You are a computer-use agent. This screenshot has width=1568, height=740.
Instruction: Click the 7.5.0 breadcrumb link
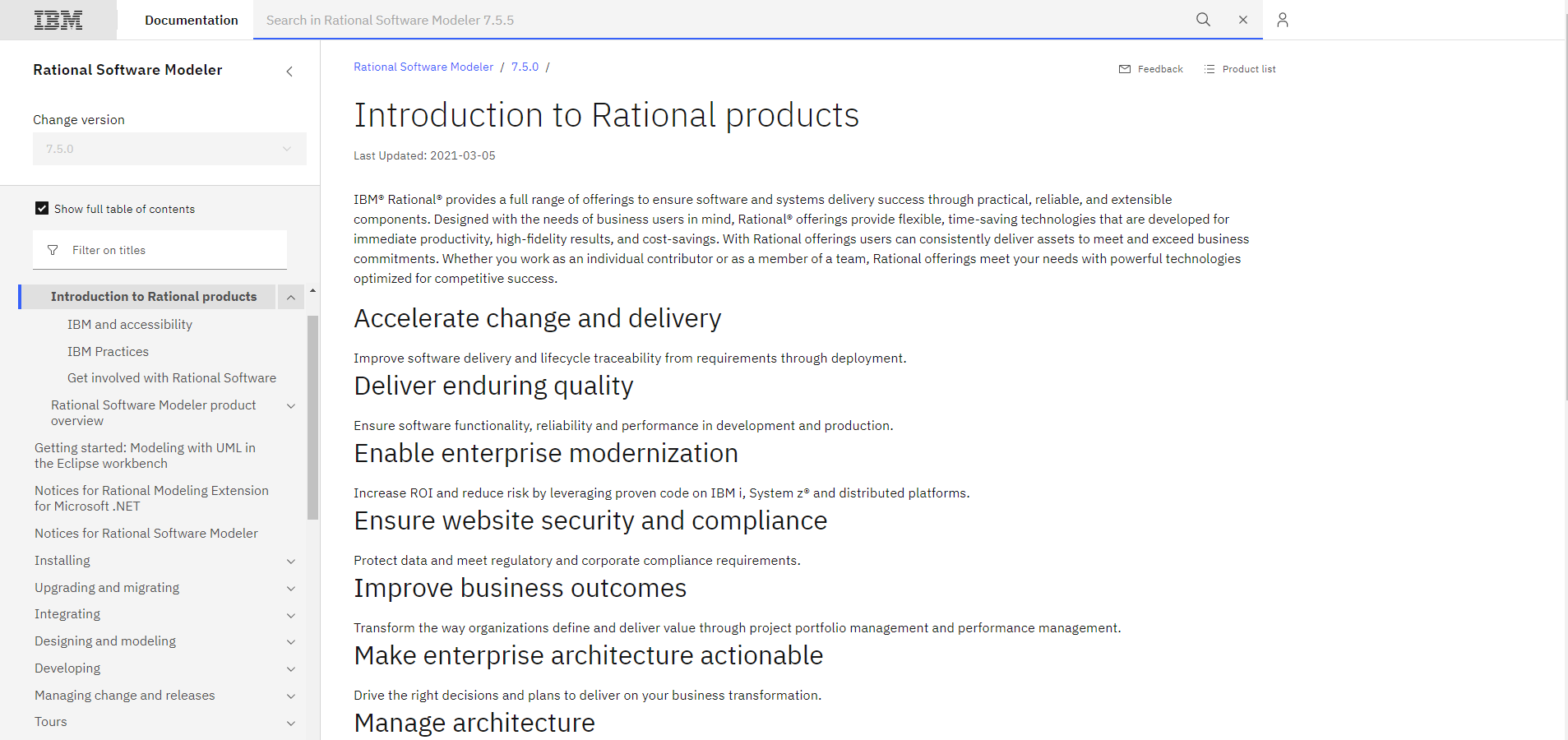[525, 67]
